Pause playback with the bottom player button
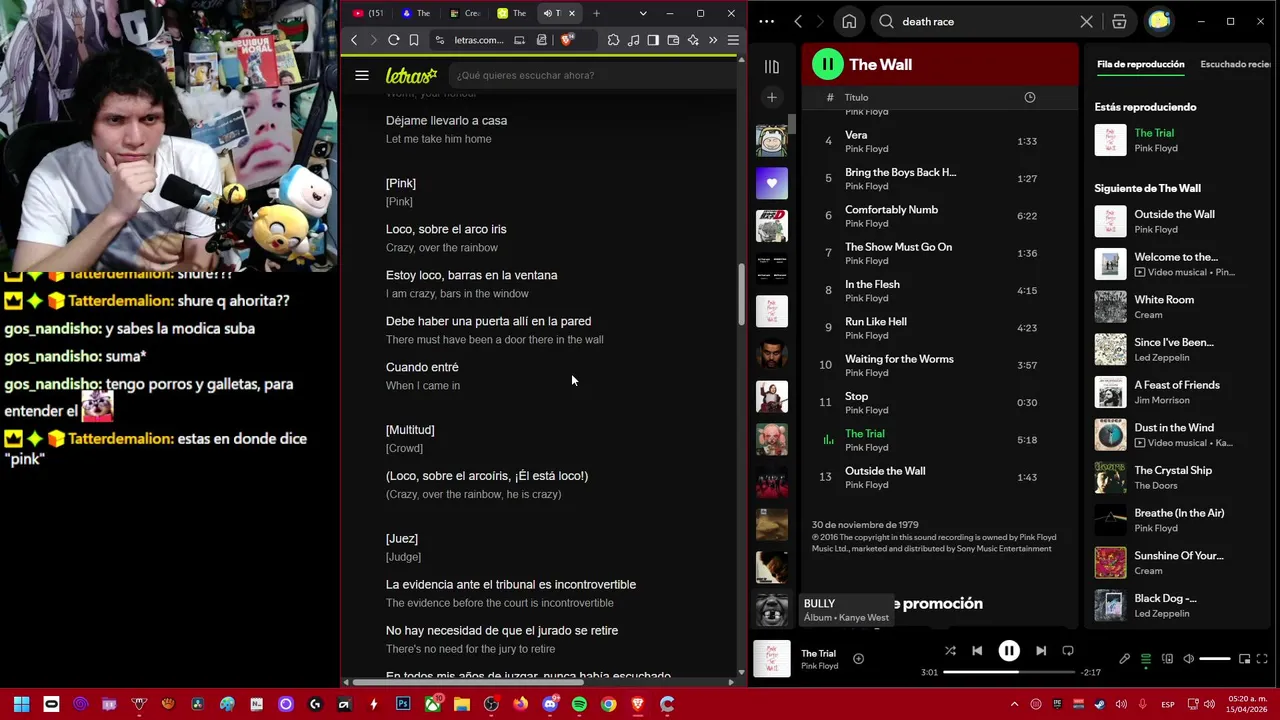Screen dimensions: 1280x720 [x=1009, y=651]
